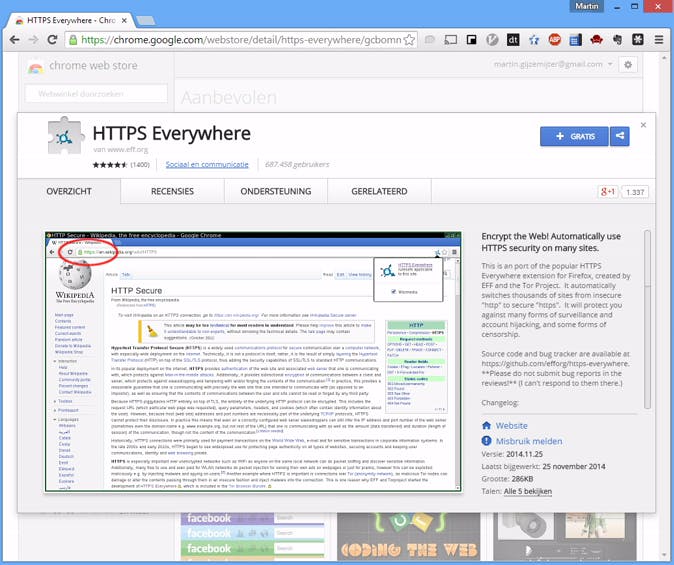Click the chrome web store logo
The width and height of the screenshot is (674, 565).
(x=83, y=66)
